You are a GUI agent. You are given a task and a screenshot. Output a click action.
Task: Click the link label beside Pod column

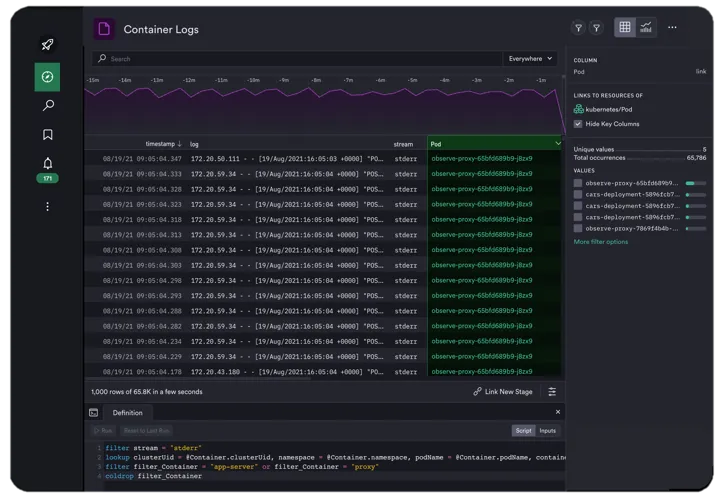pyautogui.click(x=701, y=72)
